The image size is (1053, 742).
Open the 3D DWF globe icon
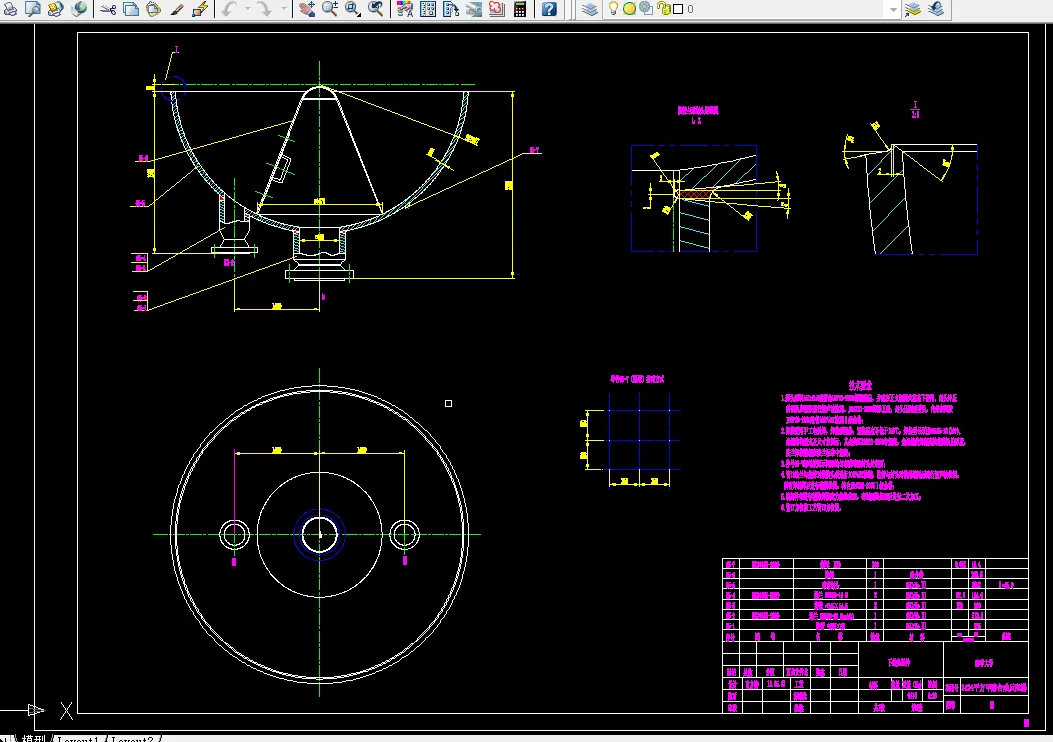click(79, 9)
